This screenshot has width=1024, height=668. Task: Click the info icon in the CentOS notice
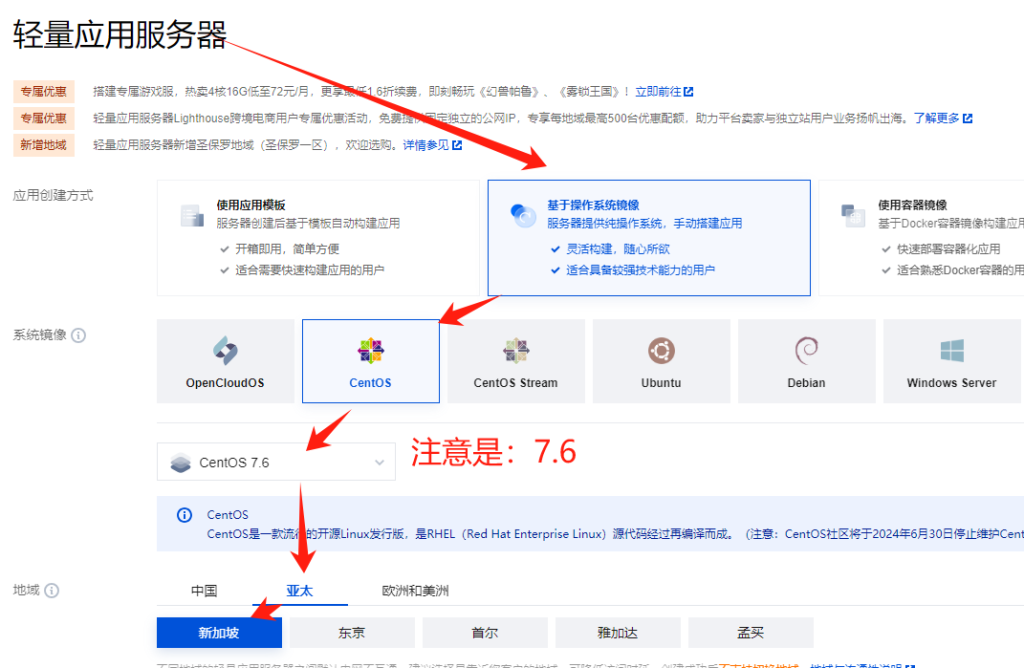pos(185,515)
